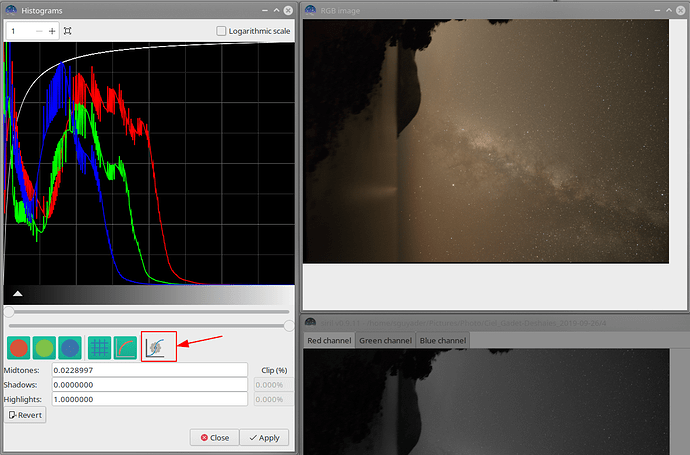Viewport: 690px width, 455px height.
Task: Decrease histogram zoom with minus button
Action: click(39, 31)
